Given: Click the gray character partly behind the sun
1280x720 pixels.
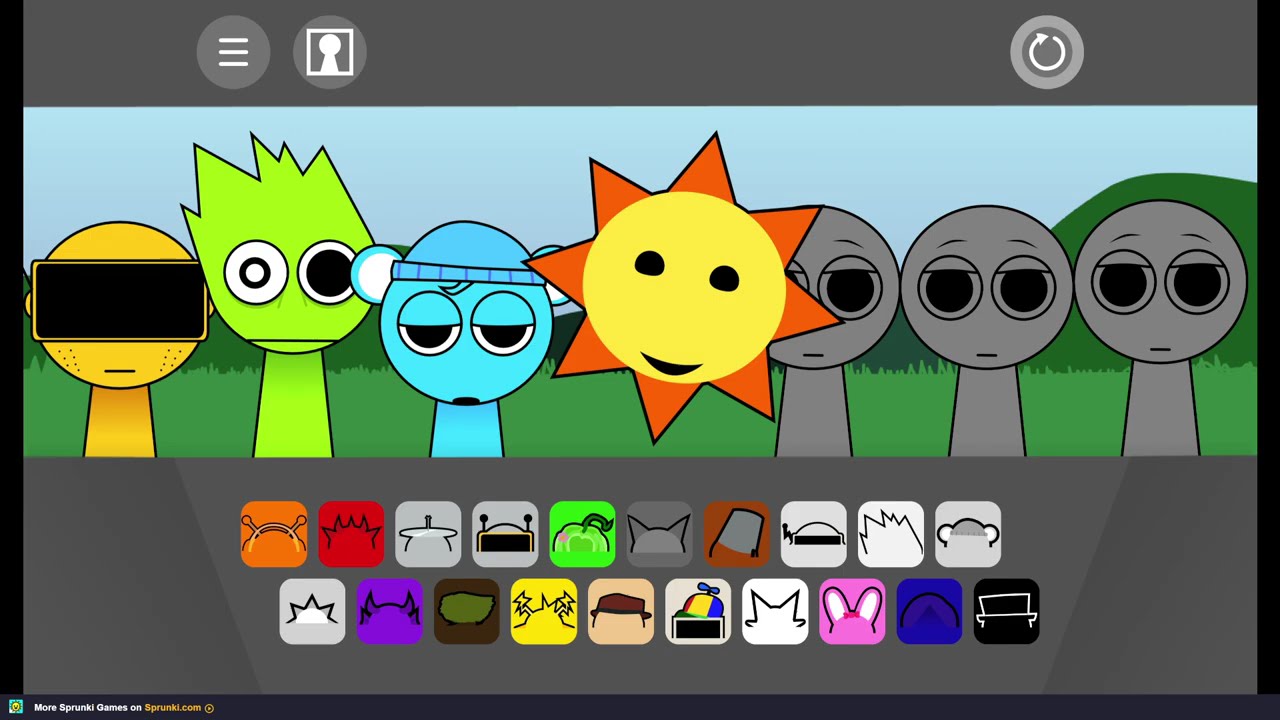Looking at the screenshot, I should (x=836, y=330).
